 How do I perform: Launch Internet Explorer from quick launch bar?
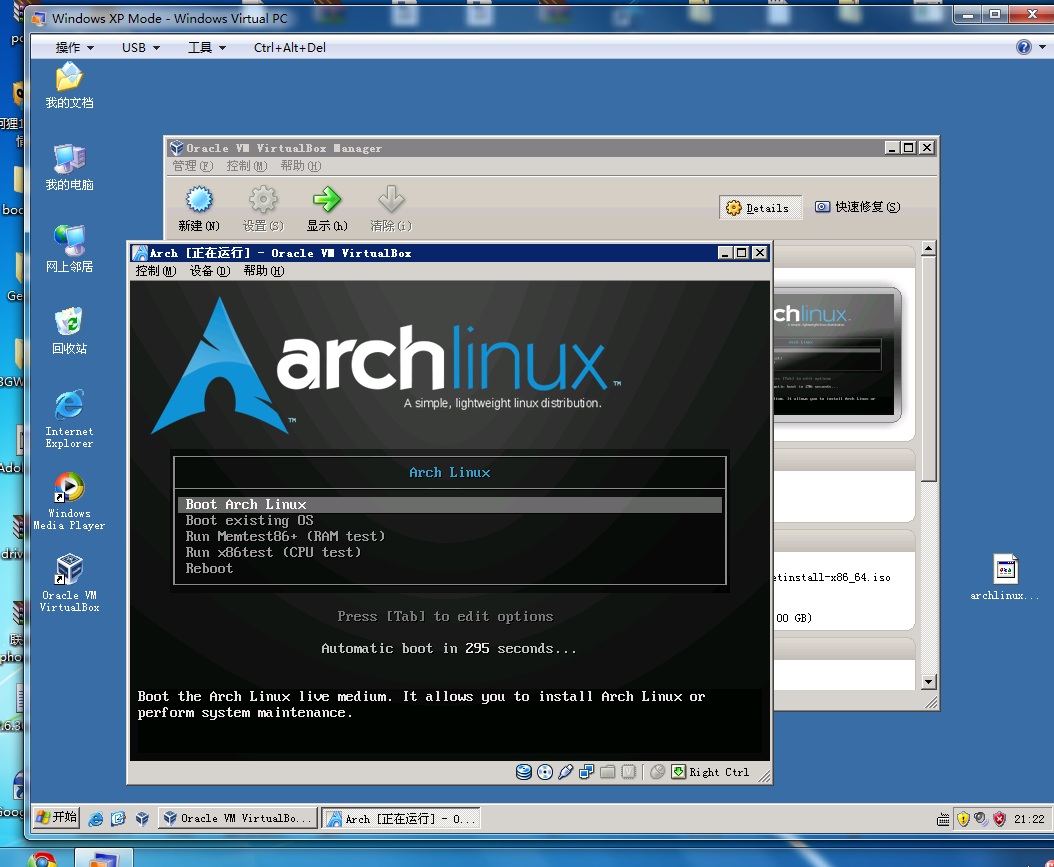[95, 819]
